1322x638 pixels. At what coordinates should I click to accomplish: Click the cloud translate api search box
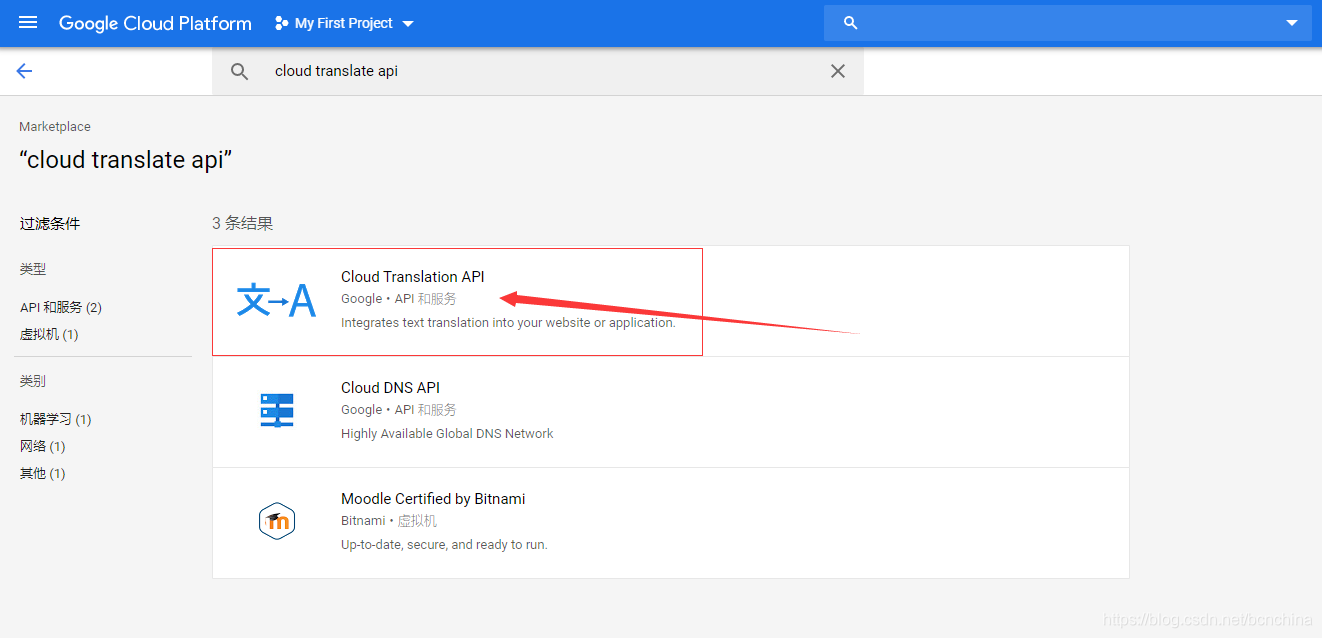click(x=538, y=71)
